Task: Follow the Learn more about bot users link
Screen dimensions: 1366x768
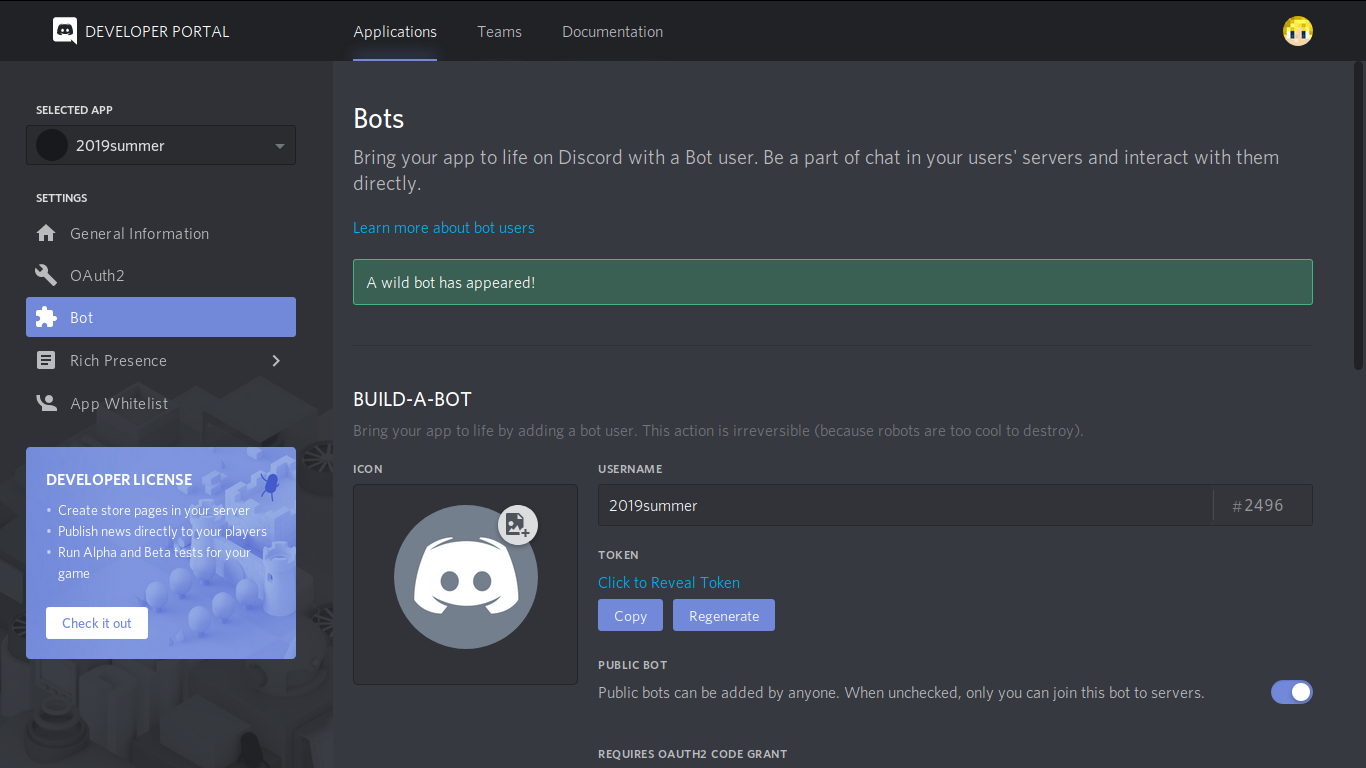Action: [x=444, y=228]
